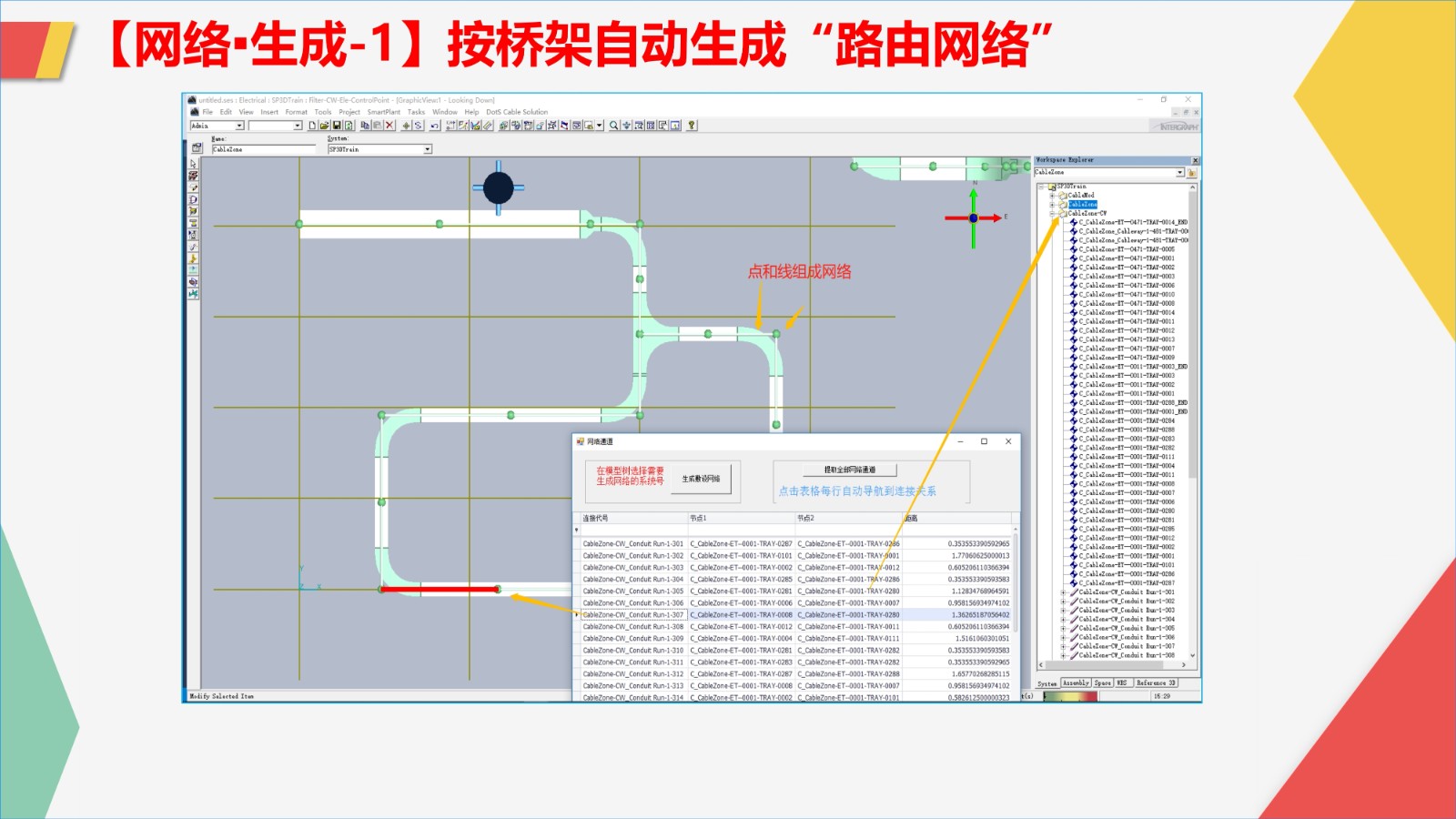Click the Select arrow tool in left toolbar
Screen dimensions: 1456x819
click(193, 165)
